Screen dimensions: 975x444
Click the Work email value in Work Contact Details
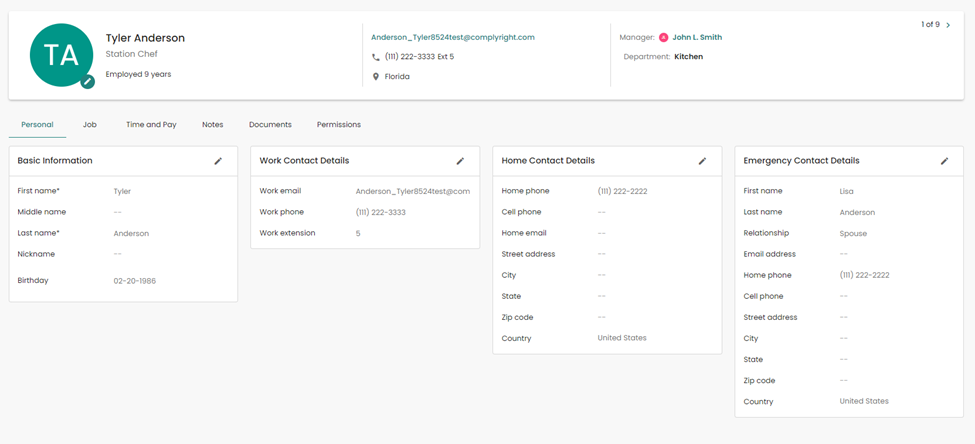pos(412,191)
